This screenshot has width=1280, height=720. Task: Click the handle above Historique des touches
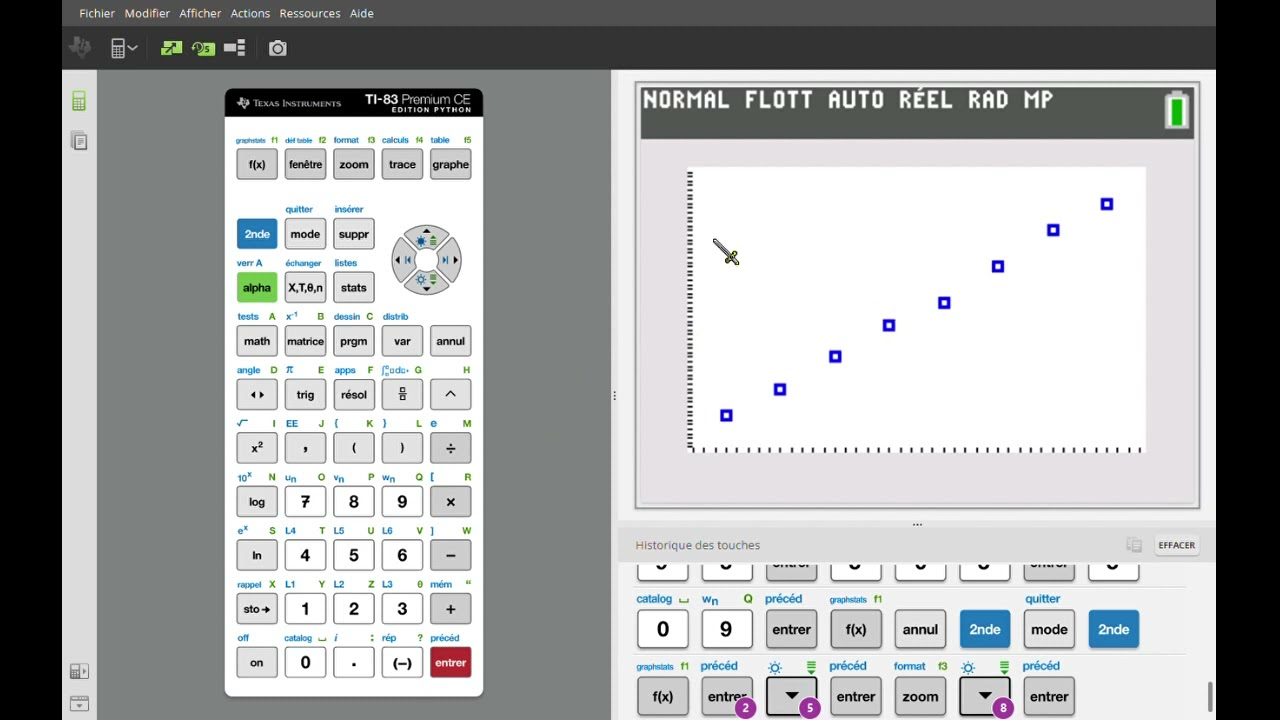(x=917, y=525)
